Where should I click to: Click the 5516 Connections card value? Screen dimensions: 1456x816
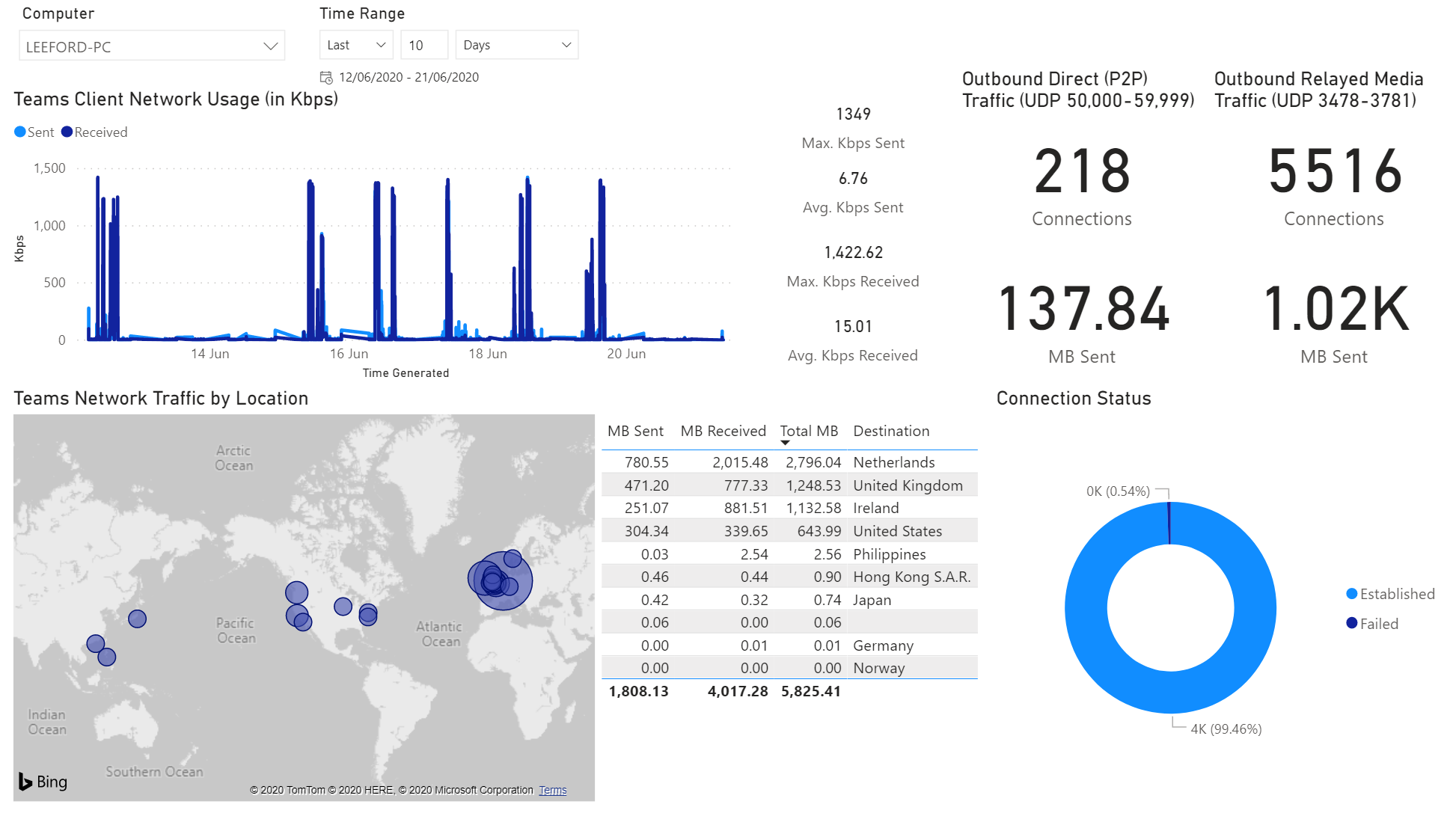pos(1335,171)
